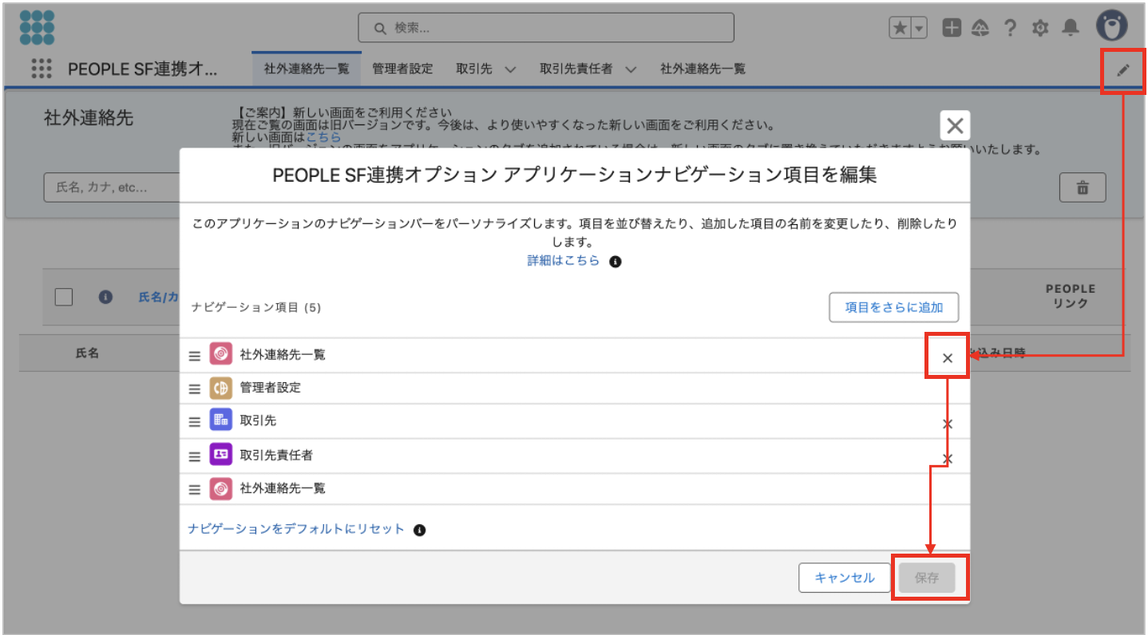1148x635 pixels.
Task: Click the 詳細はこちら link
Action: pyautogui.click(x=563, y=261)
